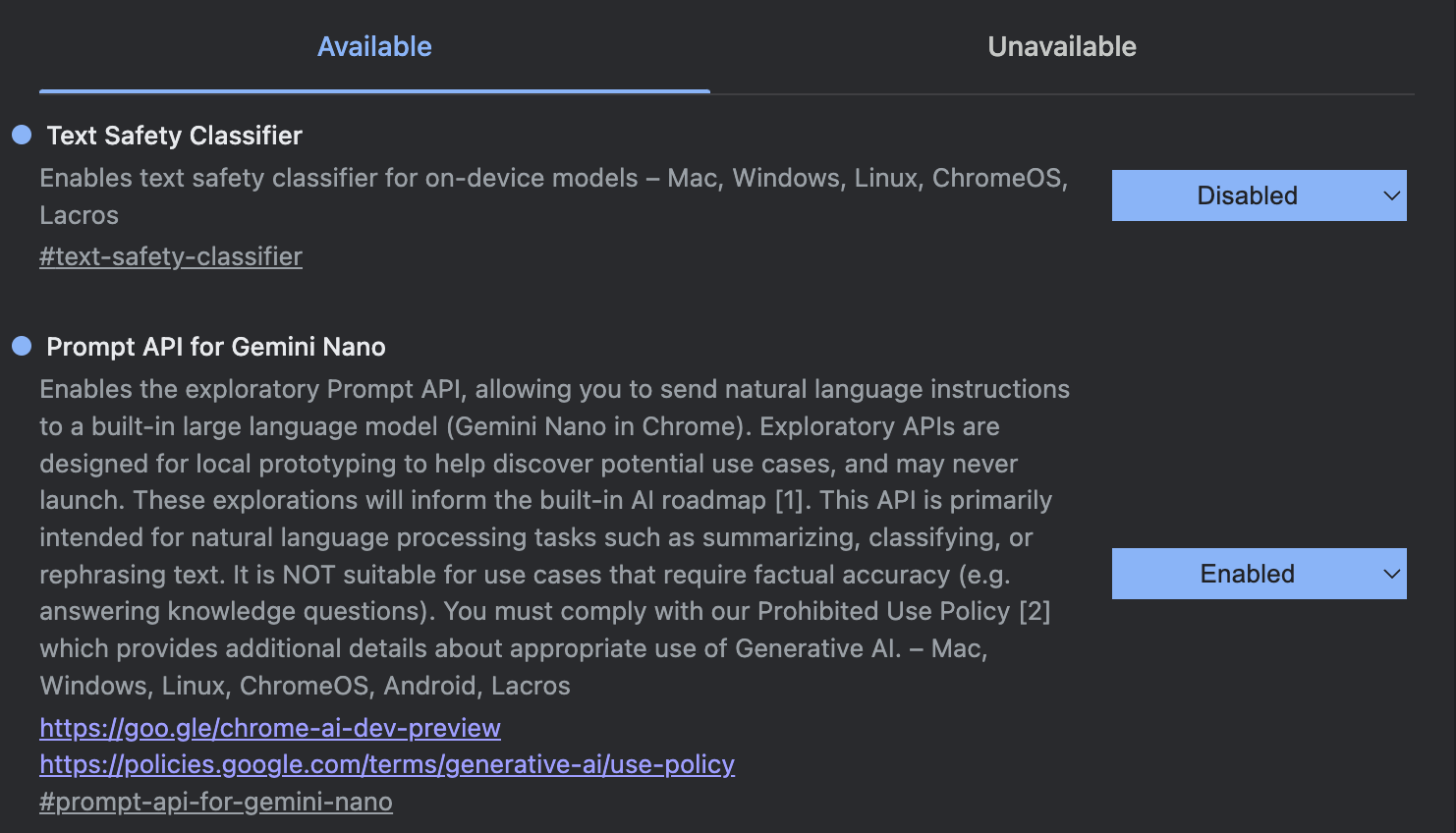Follow the #text-safety-classifier anchor link
This screenshot has width=1456, height=833.
(171, 256)
